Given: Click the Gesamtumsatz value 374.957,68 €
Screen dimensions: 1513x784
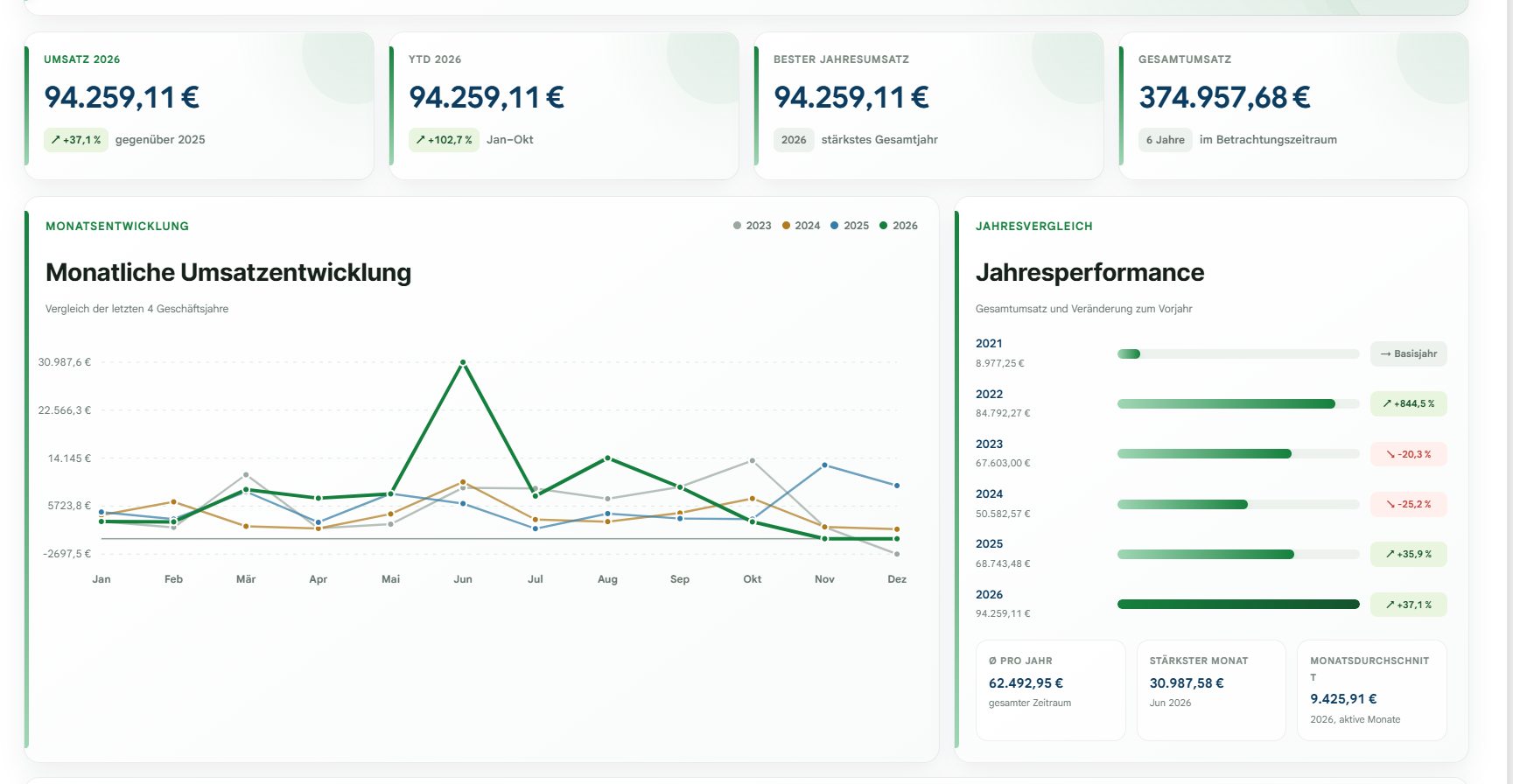Looking at the screenshot, I should tap(1224, 97).
